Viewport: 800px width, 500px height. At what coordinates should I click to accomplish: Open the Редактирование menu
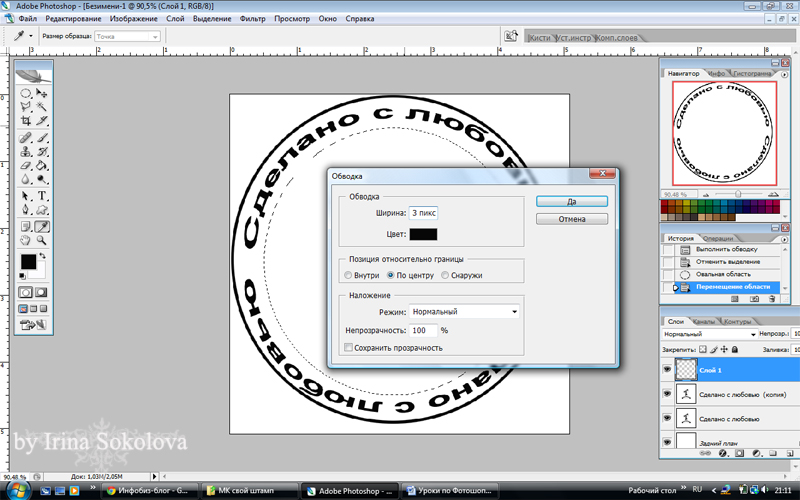coord(73,19)
